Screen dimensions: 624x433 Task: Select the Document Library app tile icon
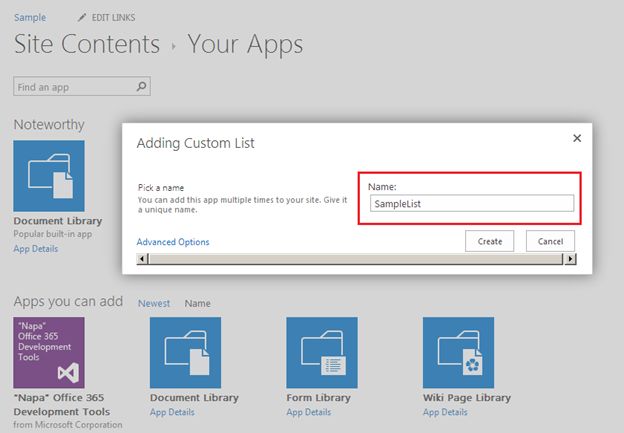tap(185, 352)
